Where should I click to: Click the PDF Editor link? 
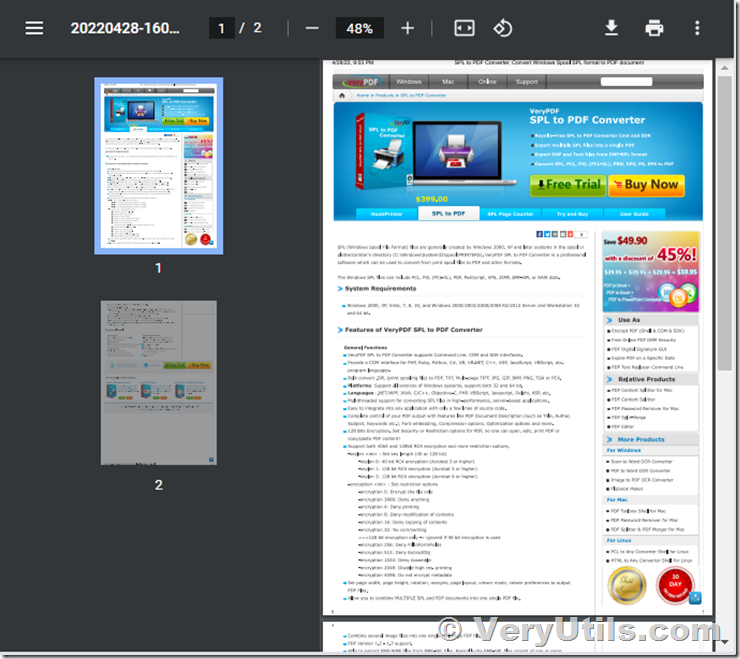[x=622, y=427]
